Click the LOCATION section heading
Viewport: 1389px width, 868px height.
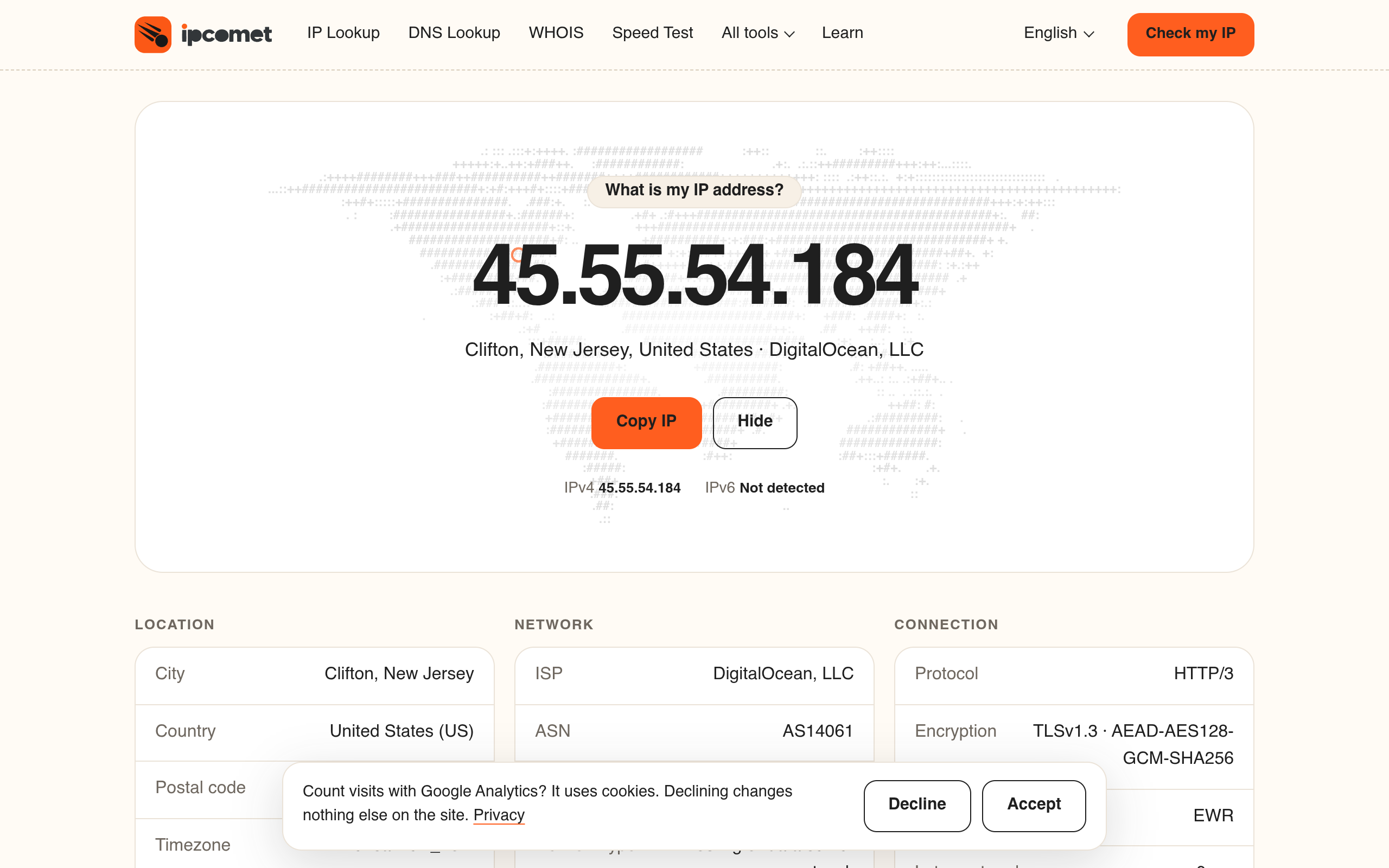[175, 624]
